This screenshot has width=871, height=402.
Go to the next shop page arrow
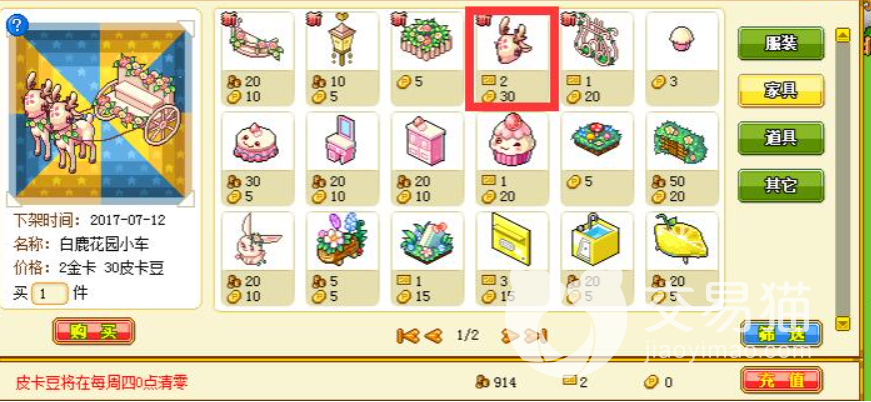[509, 335]
